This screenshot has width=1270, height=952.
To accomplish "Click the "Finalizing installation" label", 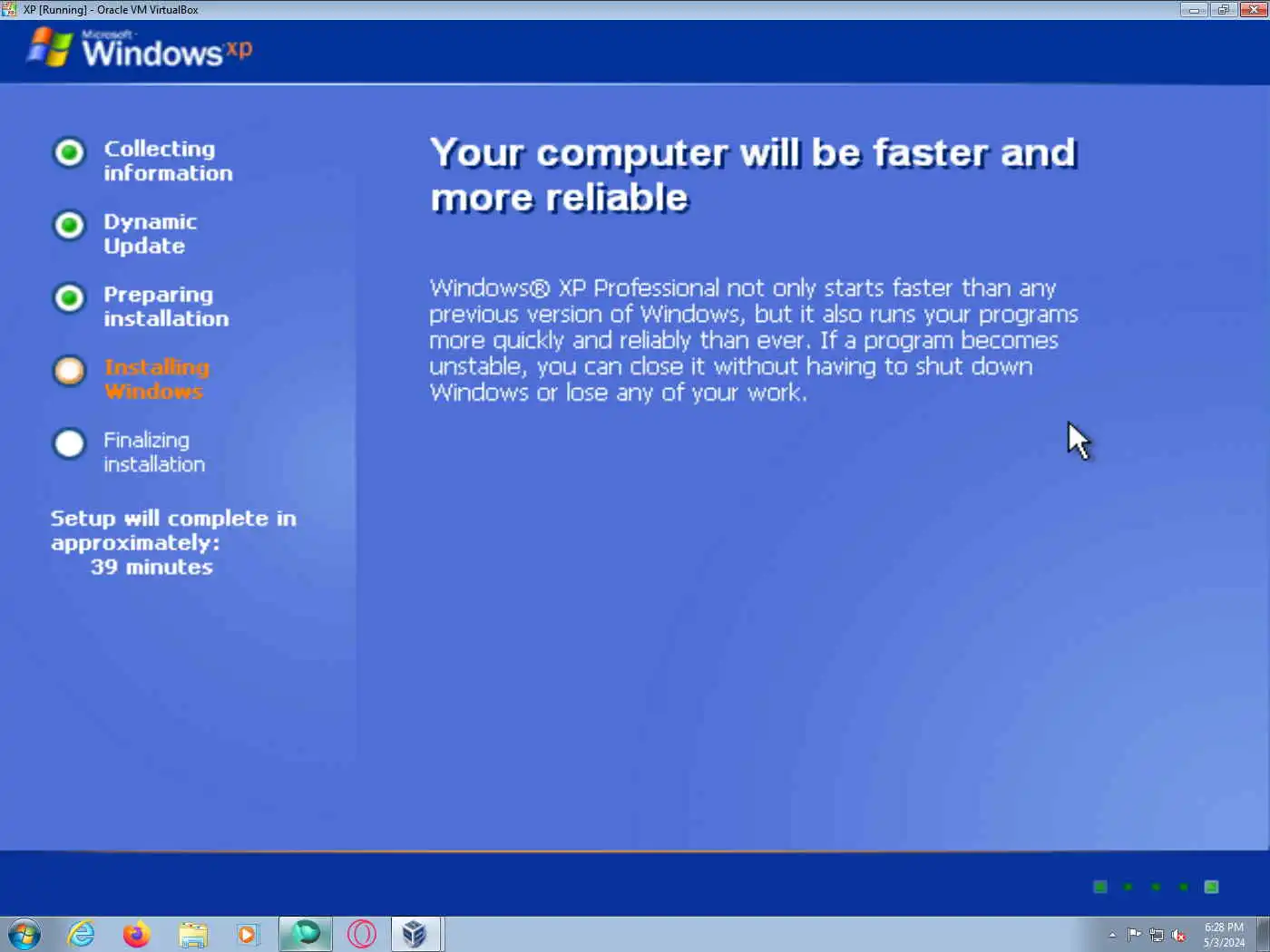I will coord(154,452).
